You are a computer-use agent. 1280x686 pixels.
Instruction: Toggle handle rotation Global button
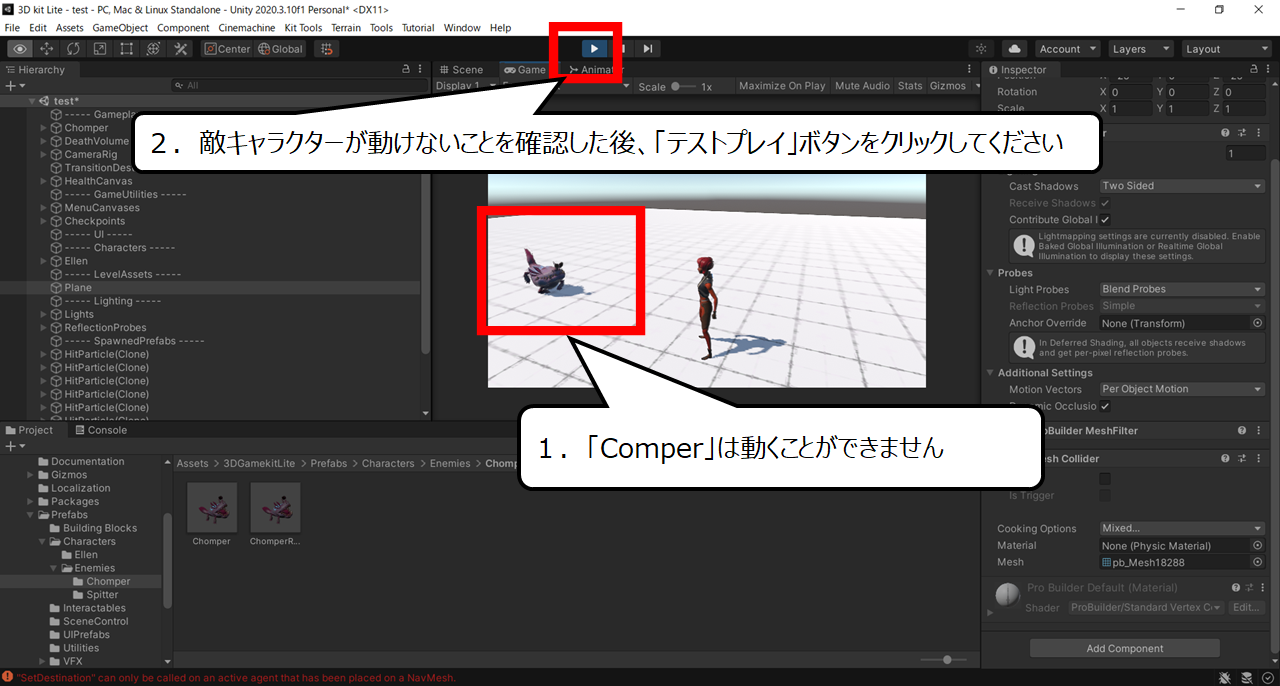click(280, 49)
